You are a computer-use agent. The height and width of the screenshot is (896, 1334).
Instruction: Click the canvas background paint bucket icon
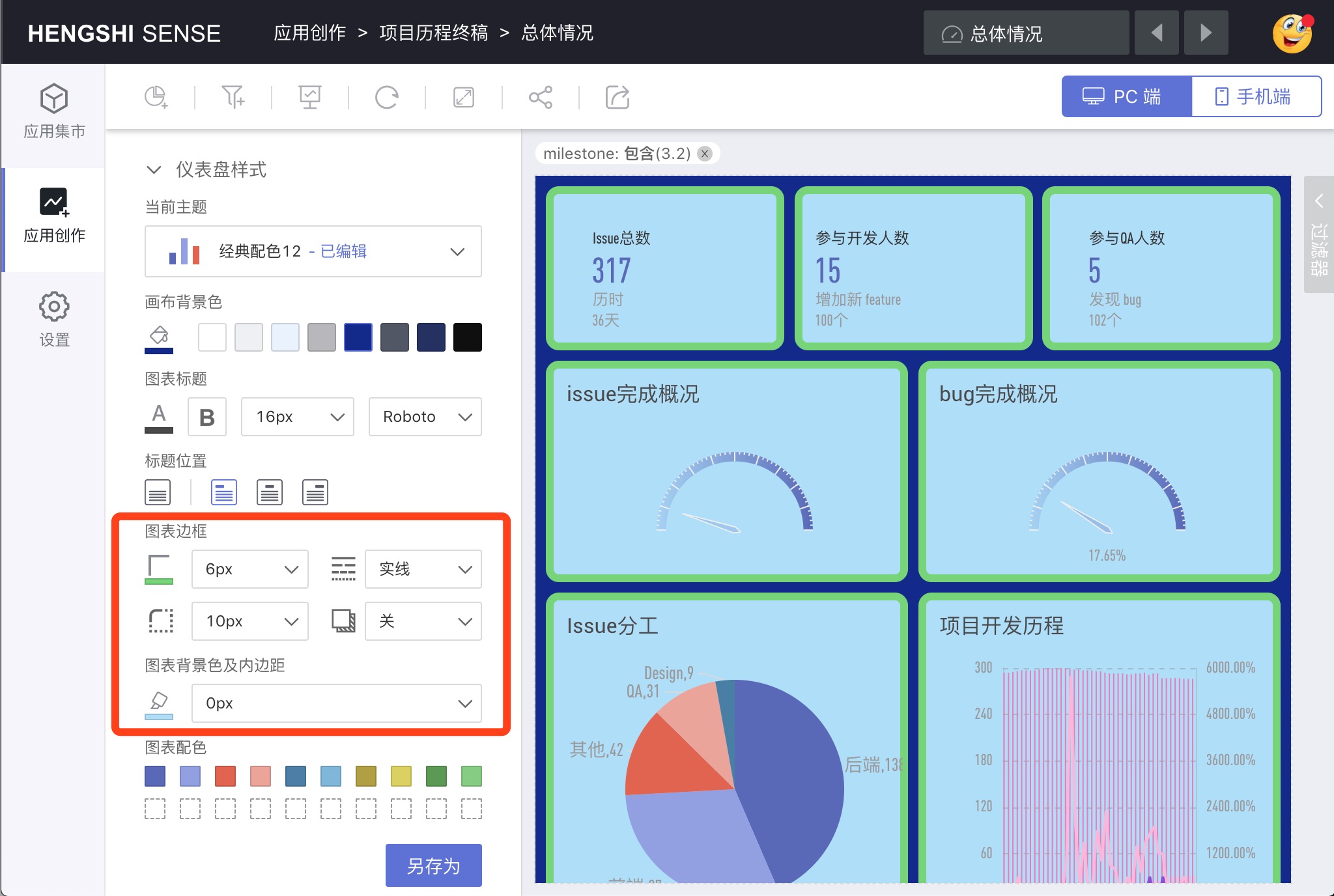pos(159,338)
